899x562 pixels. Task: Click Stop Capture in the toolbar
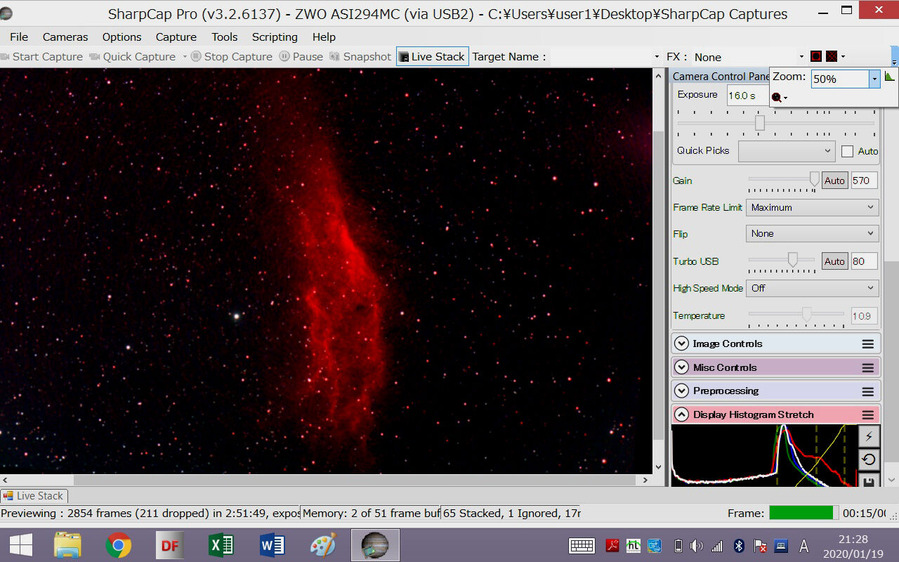coord(232,57)
